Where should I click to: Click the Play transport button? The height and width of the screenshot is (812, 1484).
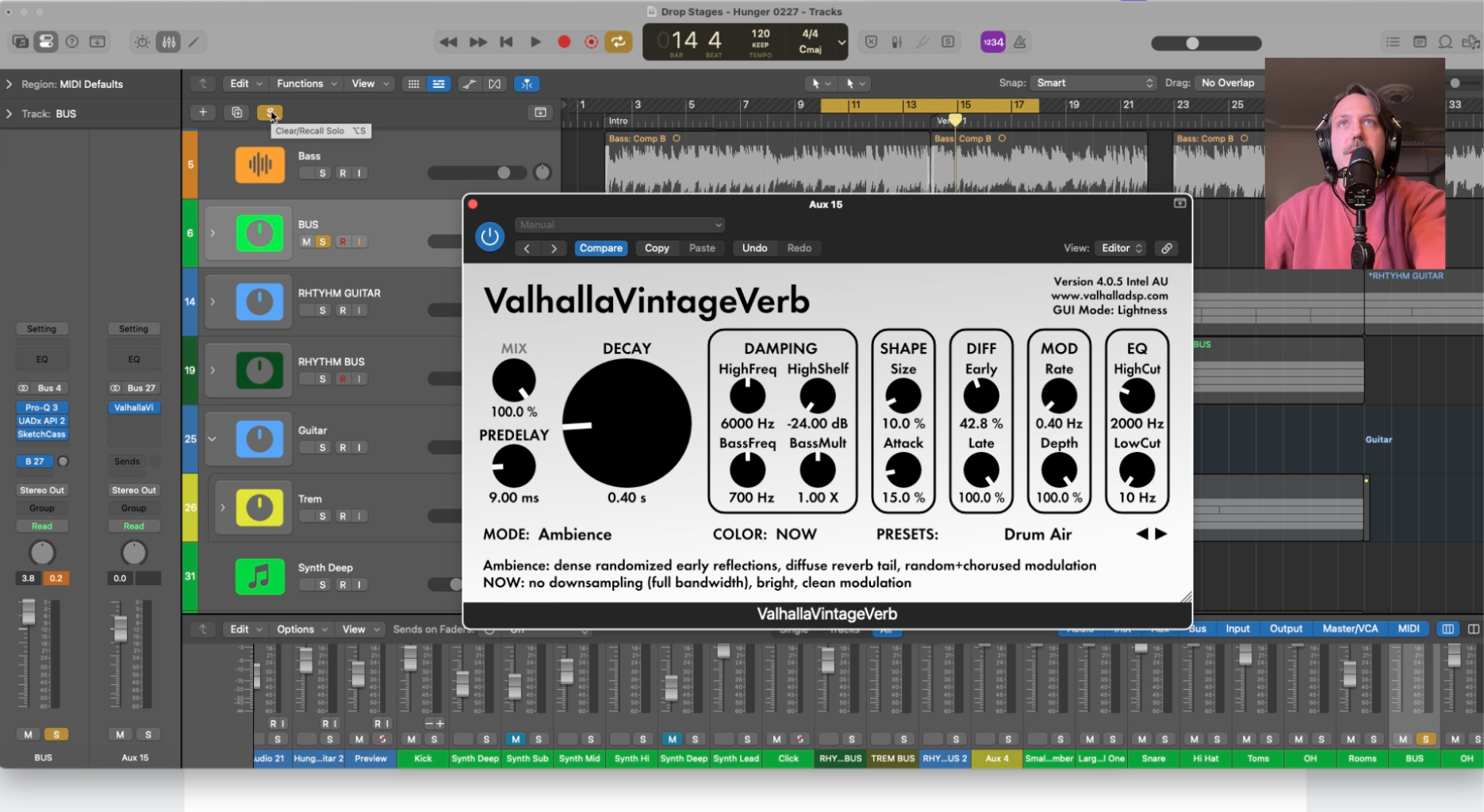coord(535,42)
